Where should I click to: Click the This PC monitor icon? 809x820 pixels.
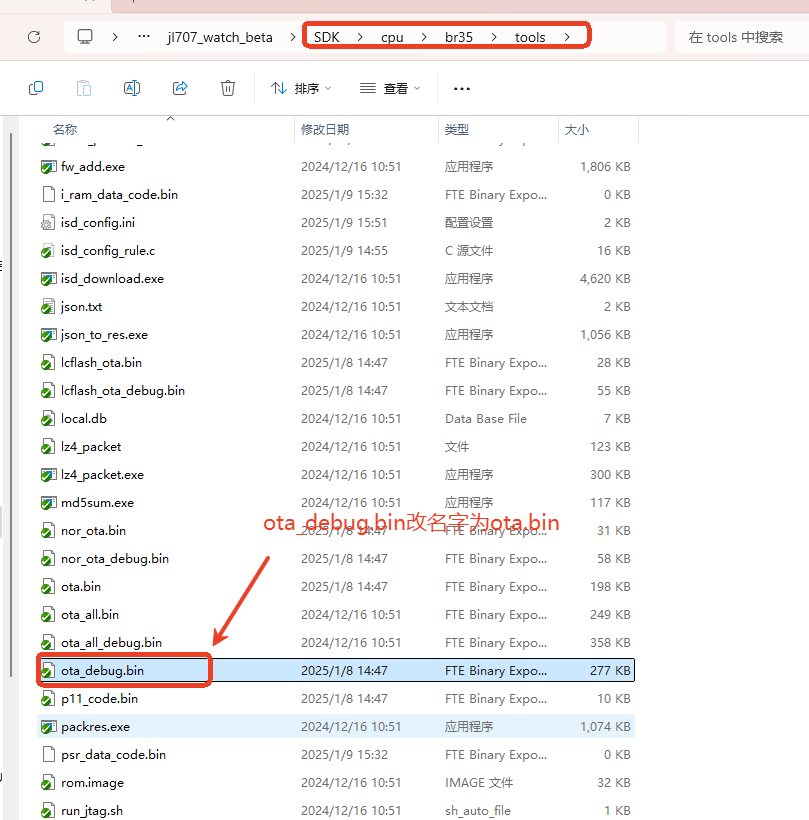[85, 37]
